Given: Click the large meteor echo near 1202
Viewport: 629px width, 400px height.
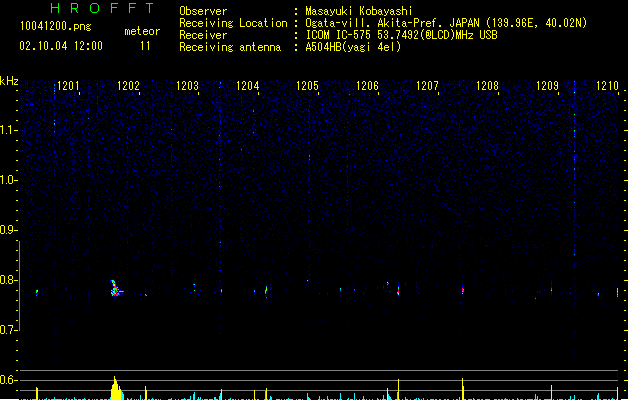Looking at the screenshot, I should [116, 288].
